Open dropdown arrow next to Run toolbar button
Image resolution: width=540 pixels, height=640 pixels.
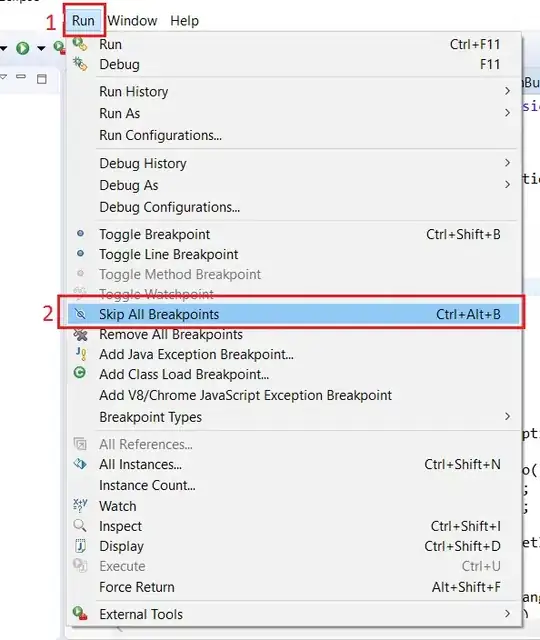(41, 49)
